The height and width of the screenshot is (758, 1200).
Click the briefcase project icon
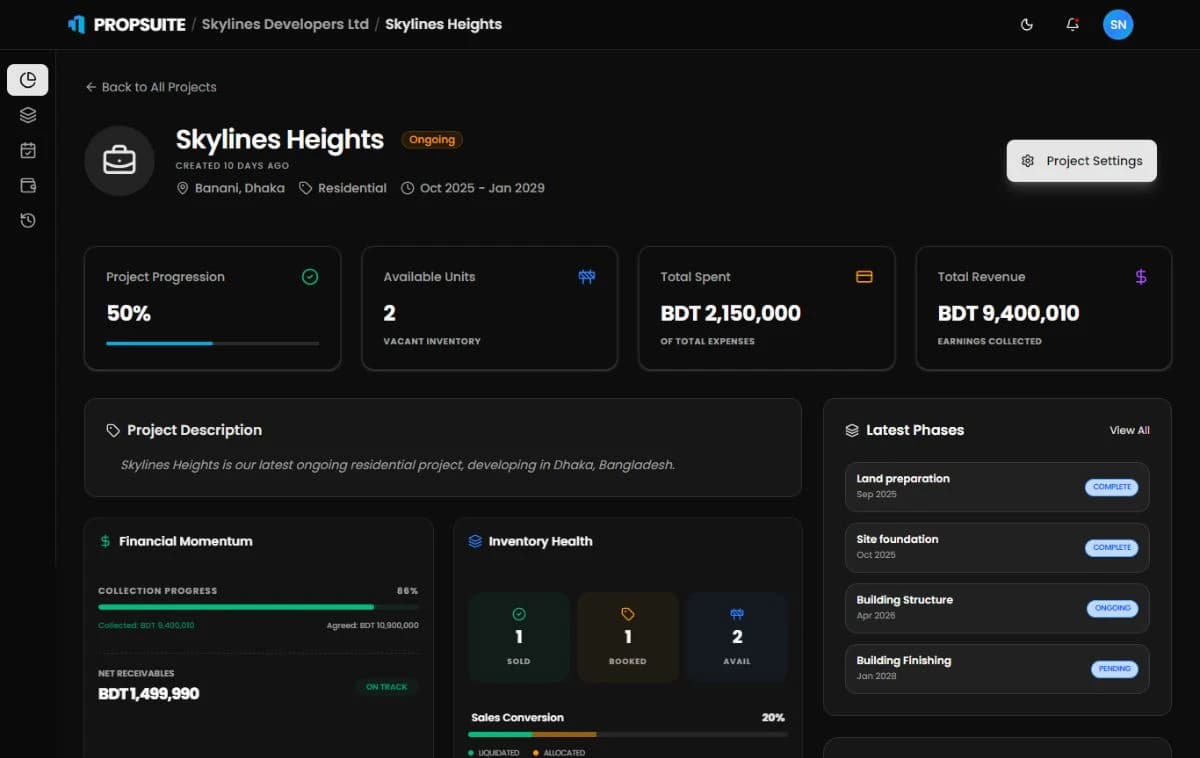pyautogui.click(x=119, y=160)
